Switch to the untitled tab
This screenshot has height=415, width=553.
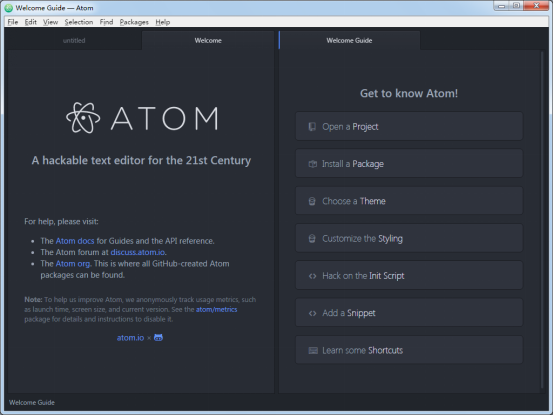point(74,41)
